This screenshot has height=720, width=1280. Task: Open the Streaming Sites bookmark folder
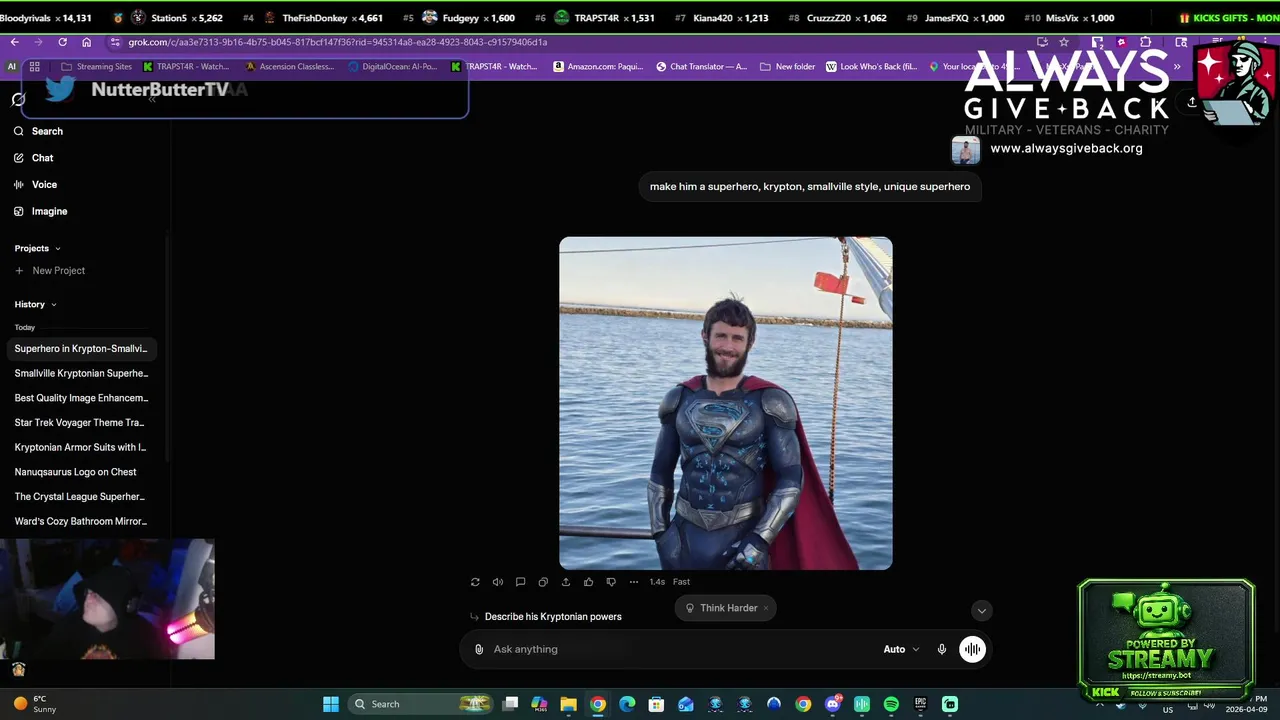point(97,67)
